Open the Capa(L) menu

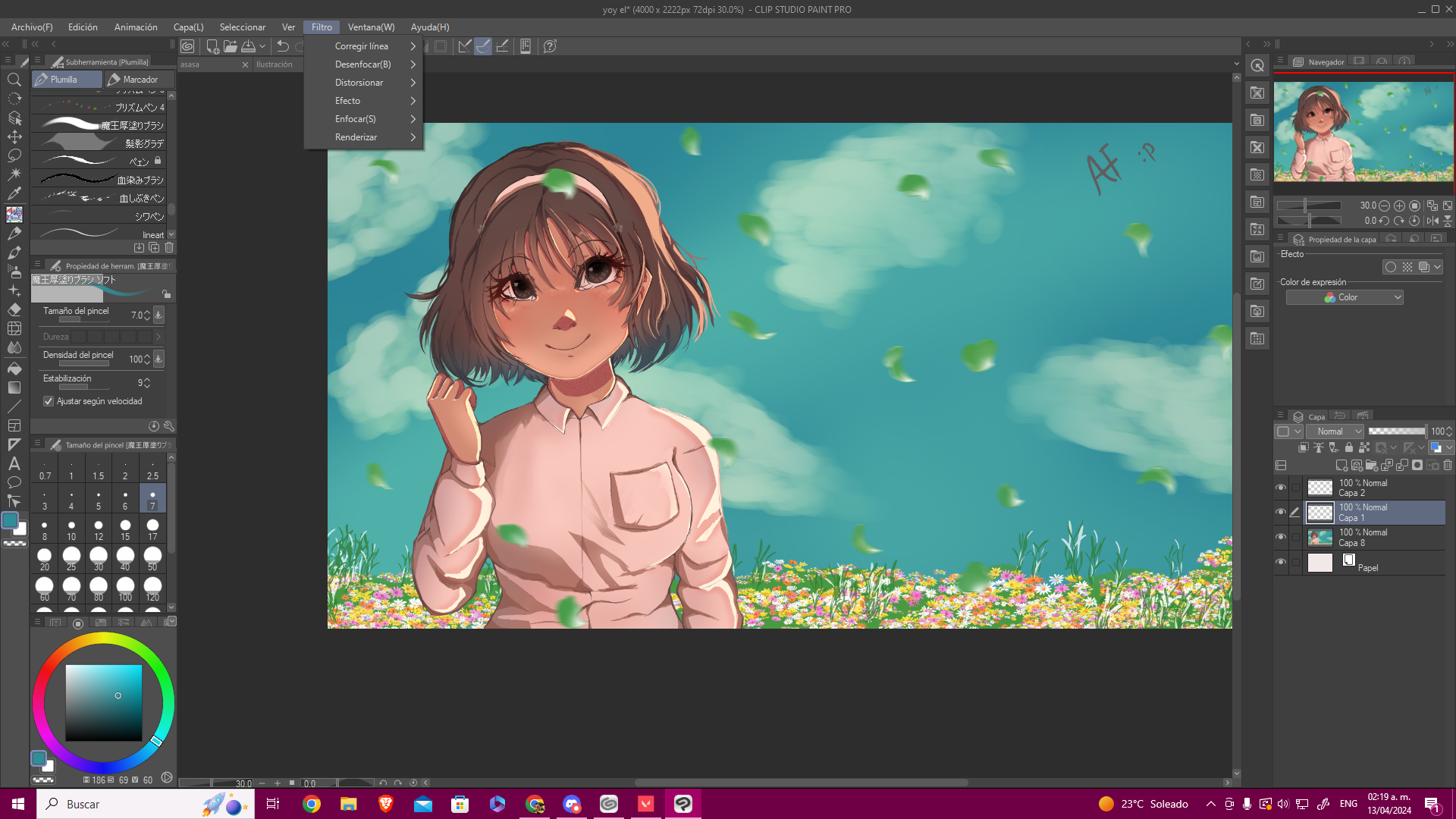(x=188, y=27)
